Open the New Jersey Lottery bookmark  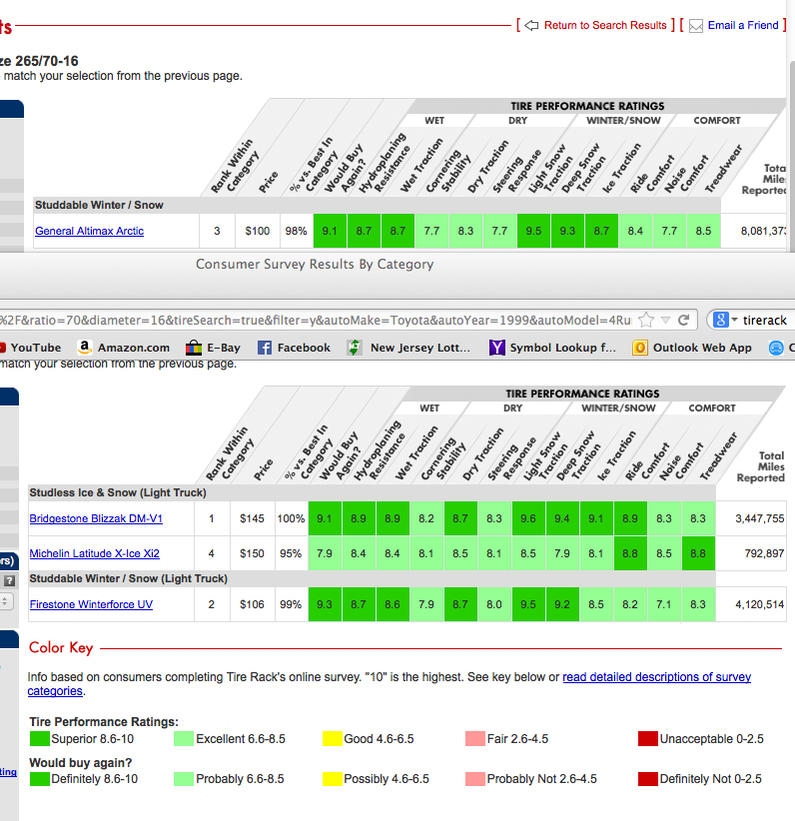pyautogui.click(x=408, y=348)
